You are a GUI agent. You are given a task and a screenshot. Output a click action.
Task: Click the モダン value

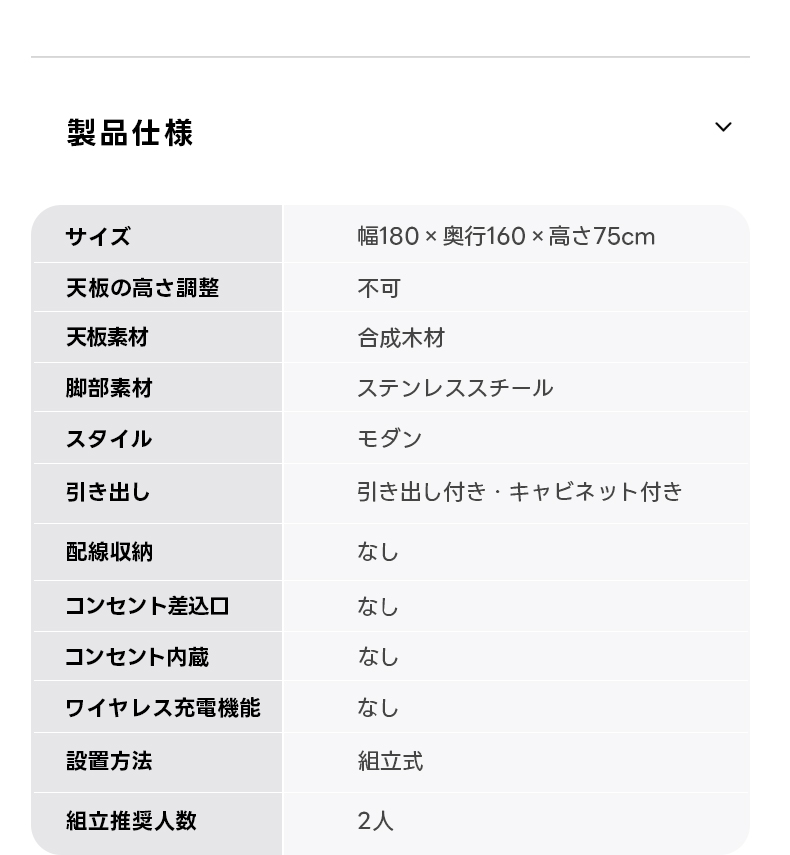(390, 439)
